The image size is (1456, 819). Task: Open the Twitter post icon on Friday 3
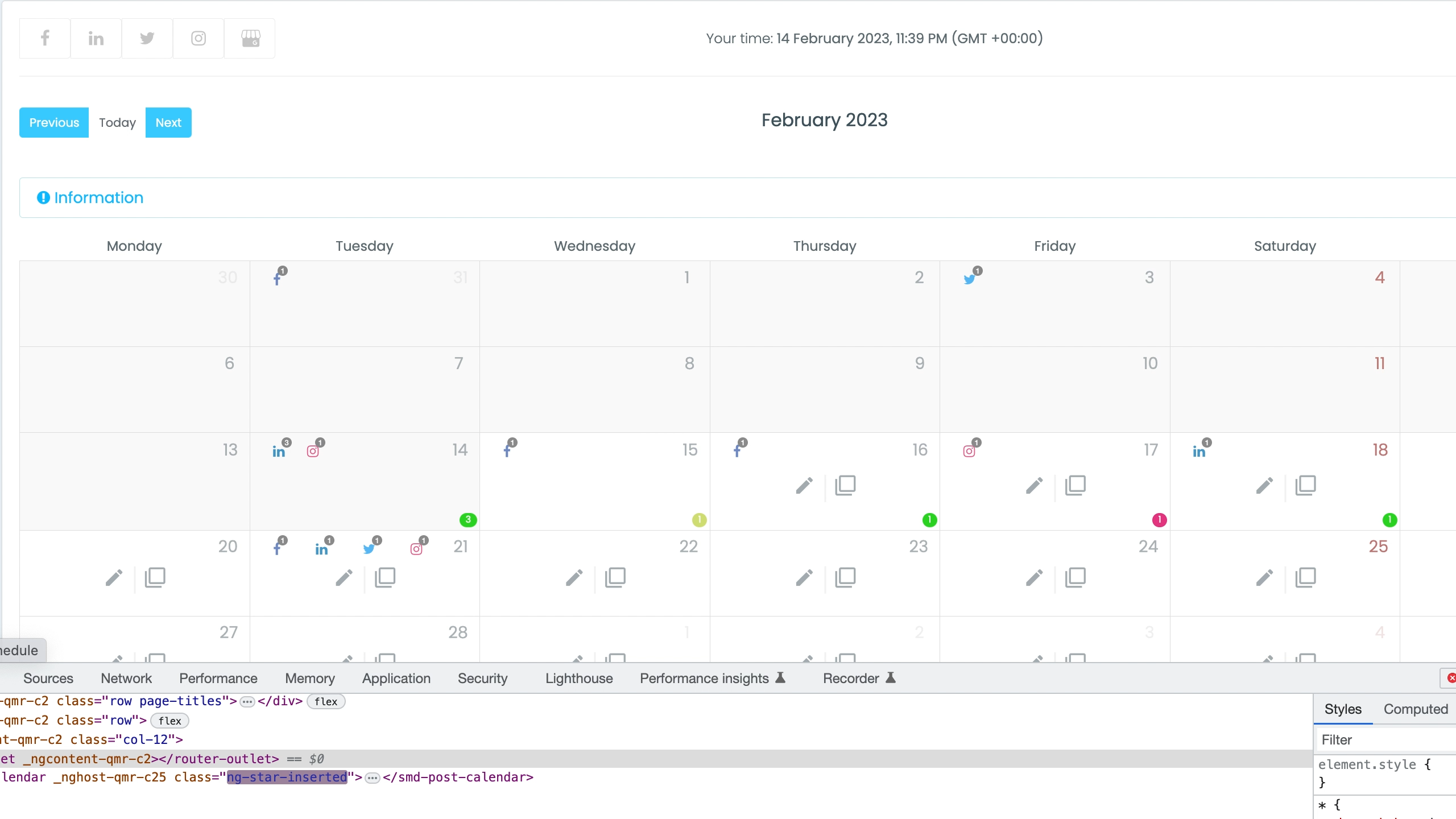pos(970,279)
